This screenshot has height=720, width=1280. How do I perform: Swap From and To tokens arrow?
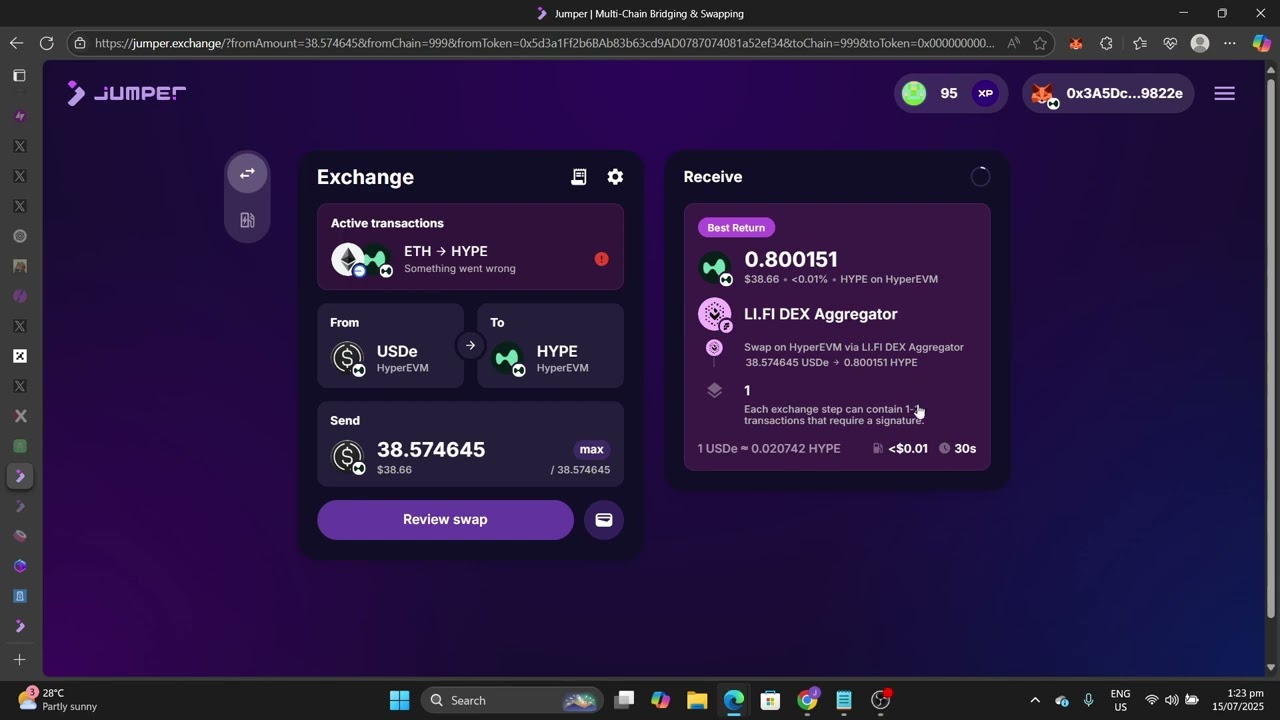[470, 346]
